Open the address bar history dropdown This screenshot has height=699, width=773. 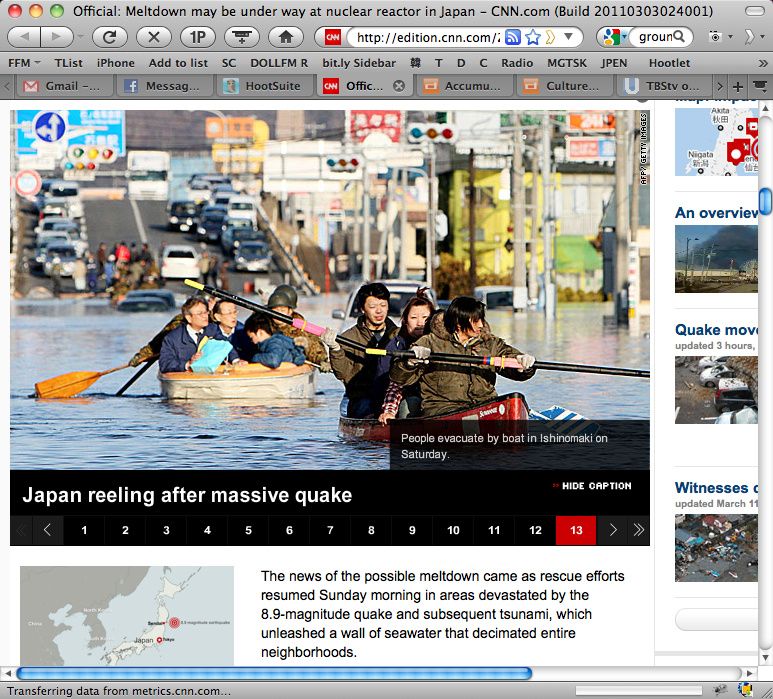point(568,36)
